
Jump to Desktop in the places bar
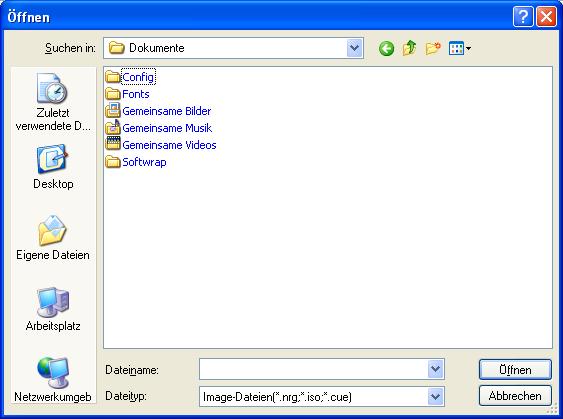pyautogui.click(x=53, y=167)
